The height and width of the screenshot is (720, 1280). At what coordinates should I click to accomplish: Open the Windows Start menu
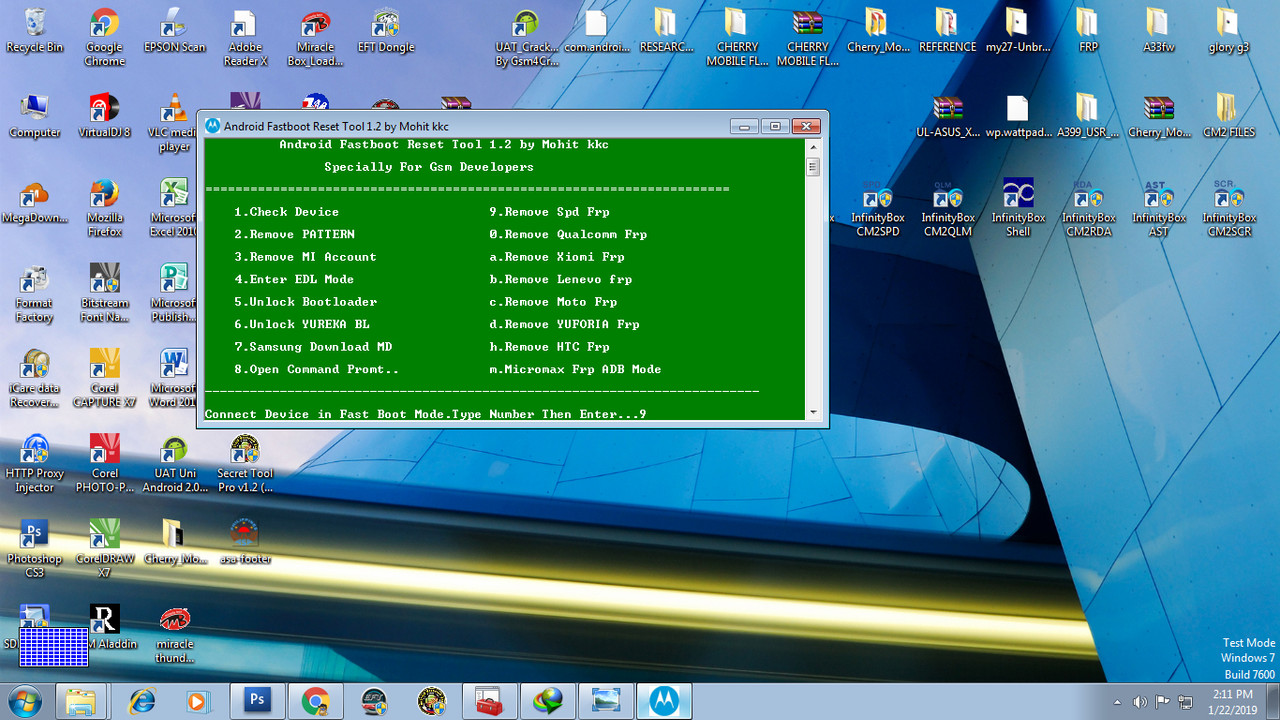pyautogui.click(x=25, y=701)
